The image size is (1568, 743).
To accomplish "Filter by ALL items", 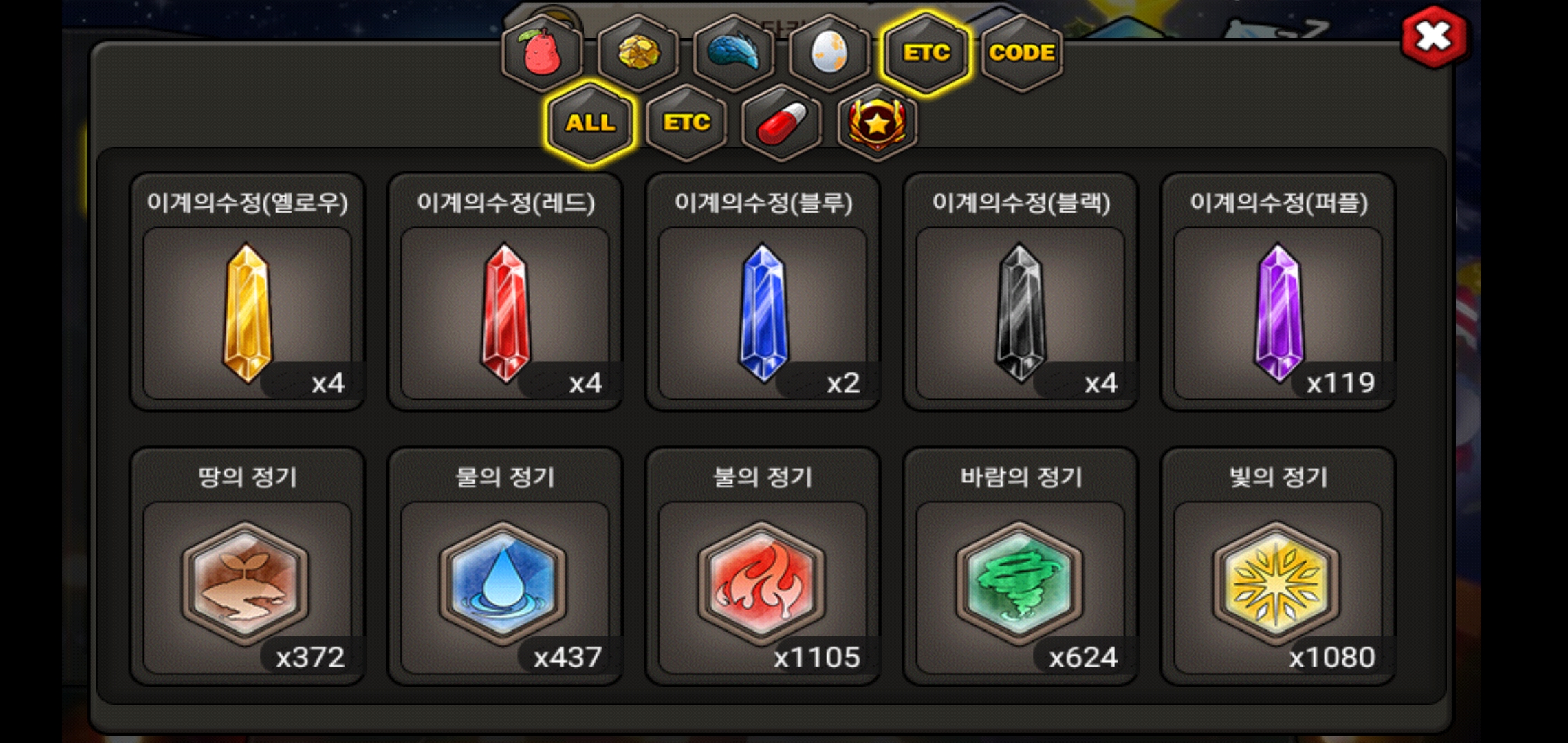I will [x=590, y=123].
